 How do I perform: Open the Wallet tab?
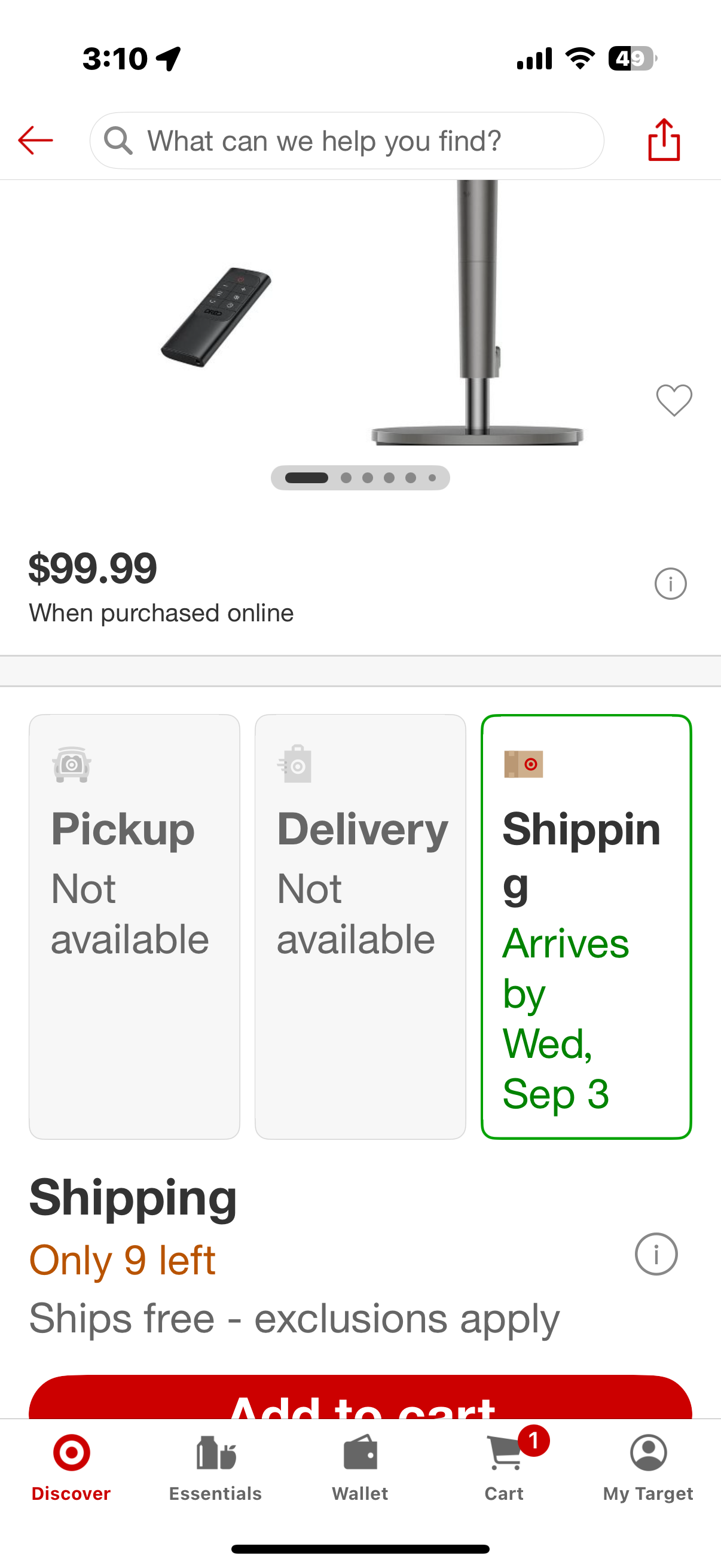point(360,1468)
